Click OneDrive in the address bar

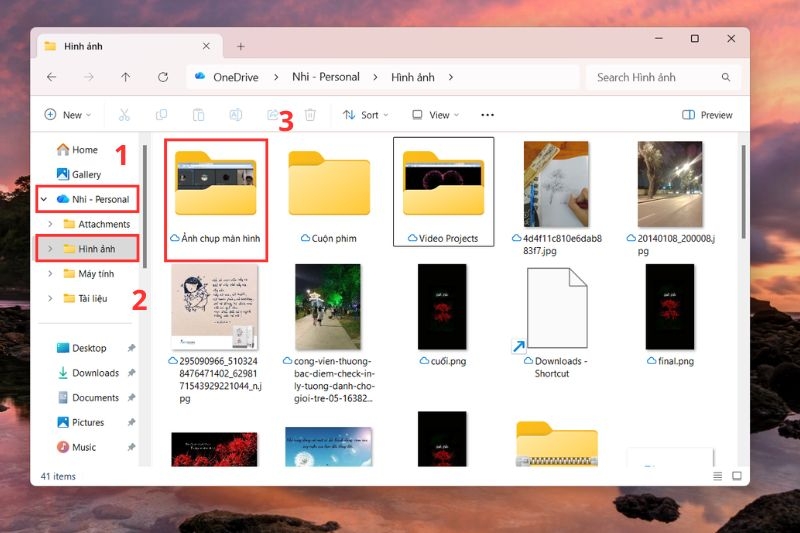pyautogui.click(x=236, y=77)
